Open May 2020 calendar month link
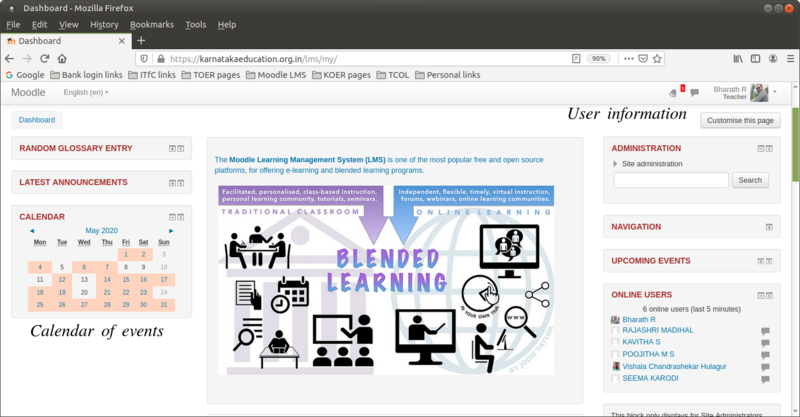The height and width of the screenshot is (417, 800). click(102, 231)
